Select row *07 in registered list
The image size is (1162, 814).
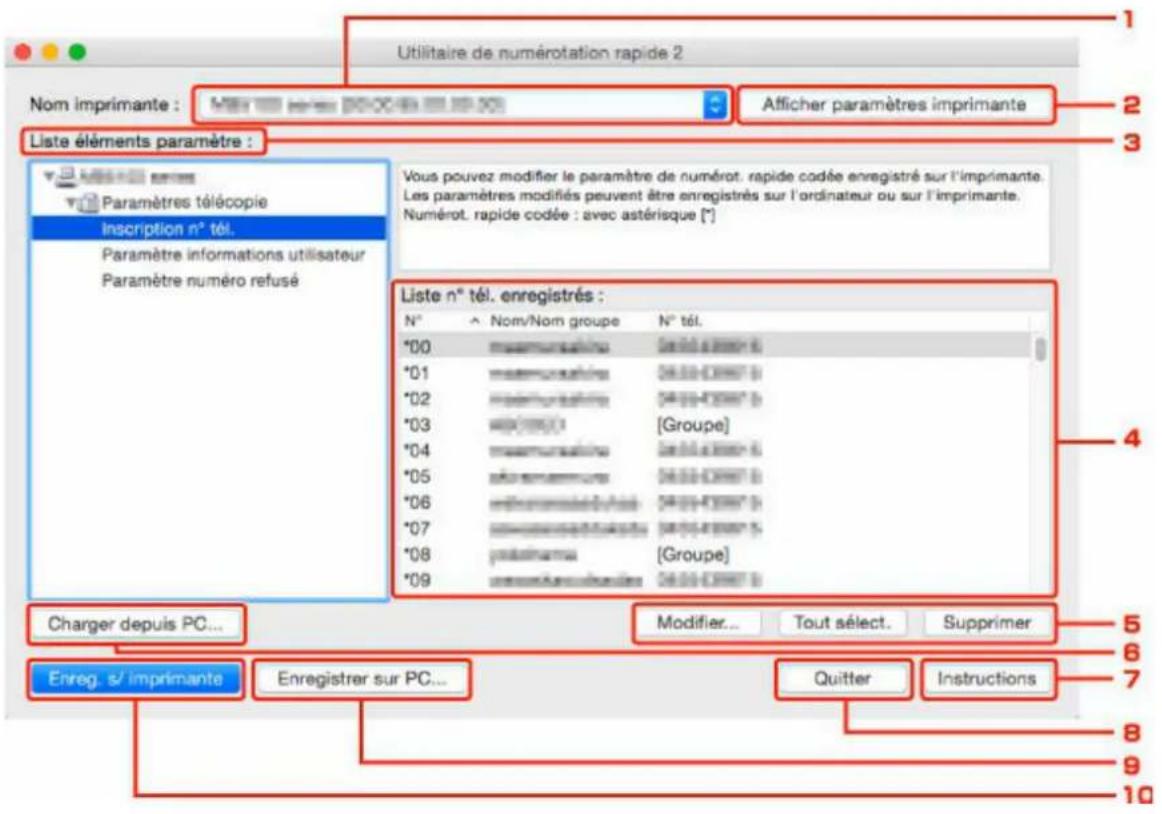(x=714, y=529)
